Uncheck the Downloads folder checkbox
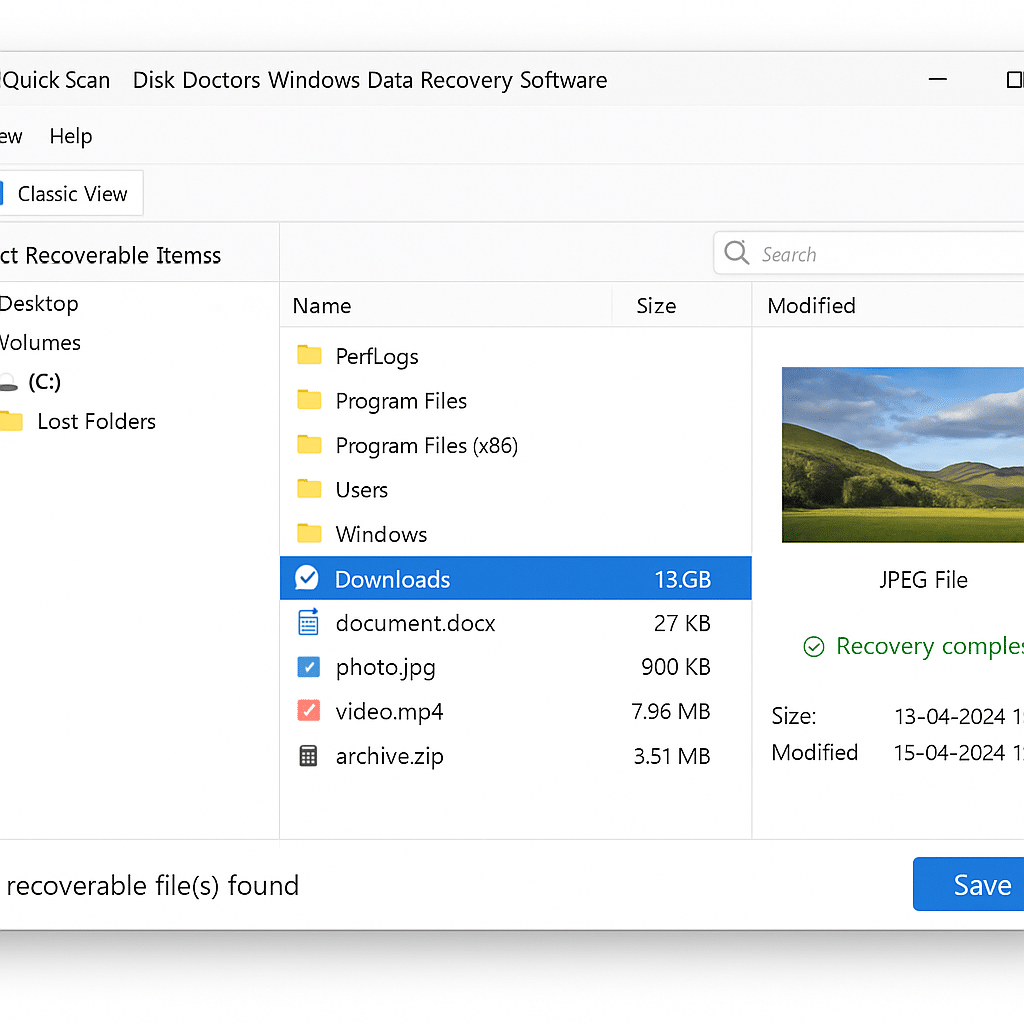This screenshot has height=1024, width=1024. pos(306,578)
